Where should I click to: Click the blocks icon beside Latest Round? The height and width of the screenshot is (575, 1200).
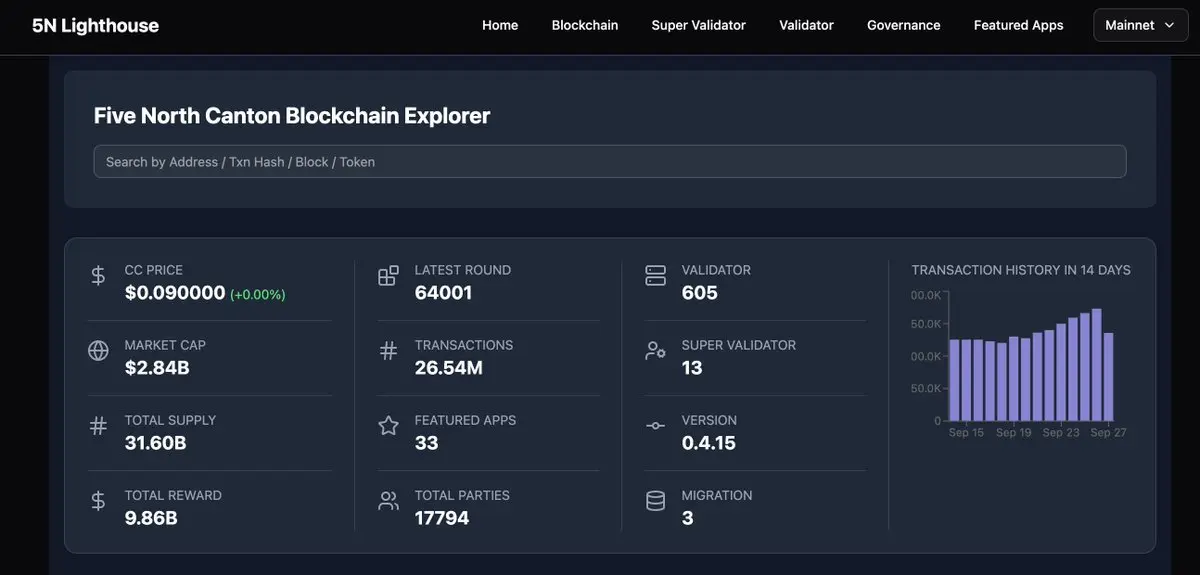[x=388, y=276]
